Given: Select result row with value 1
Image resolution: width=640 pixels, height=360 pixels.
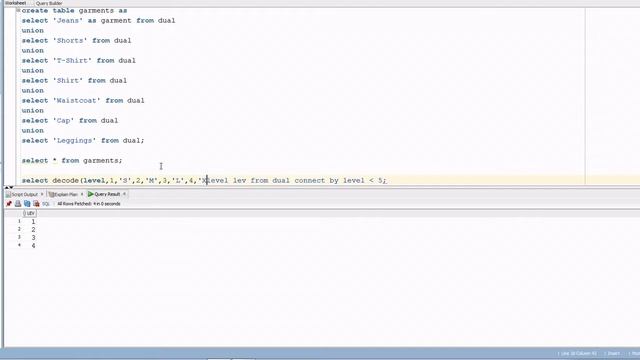Looking at the screenshot, I should pyautogui.click(x=33, y=222).
